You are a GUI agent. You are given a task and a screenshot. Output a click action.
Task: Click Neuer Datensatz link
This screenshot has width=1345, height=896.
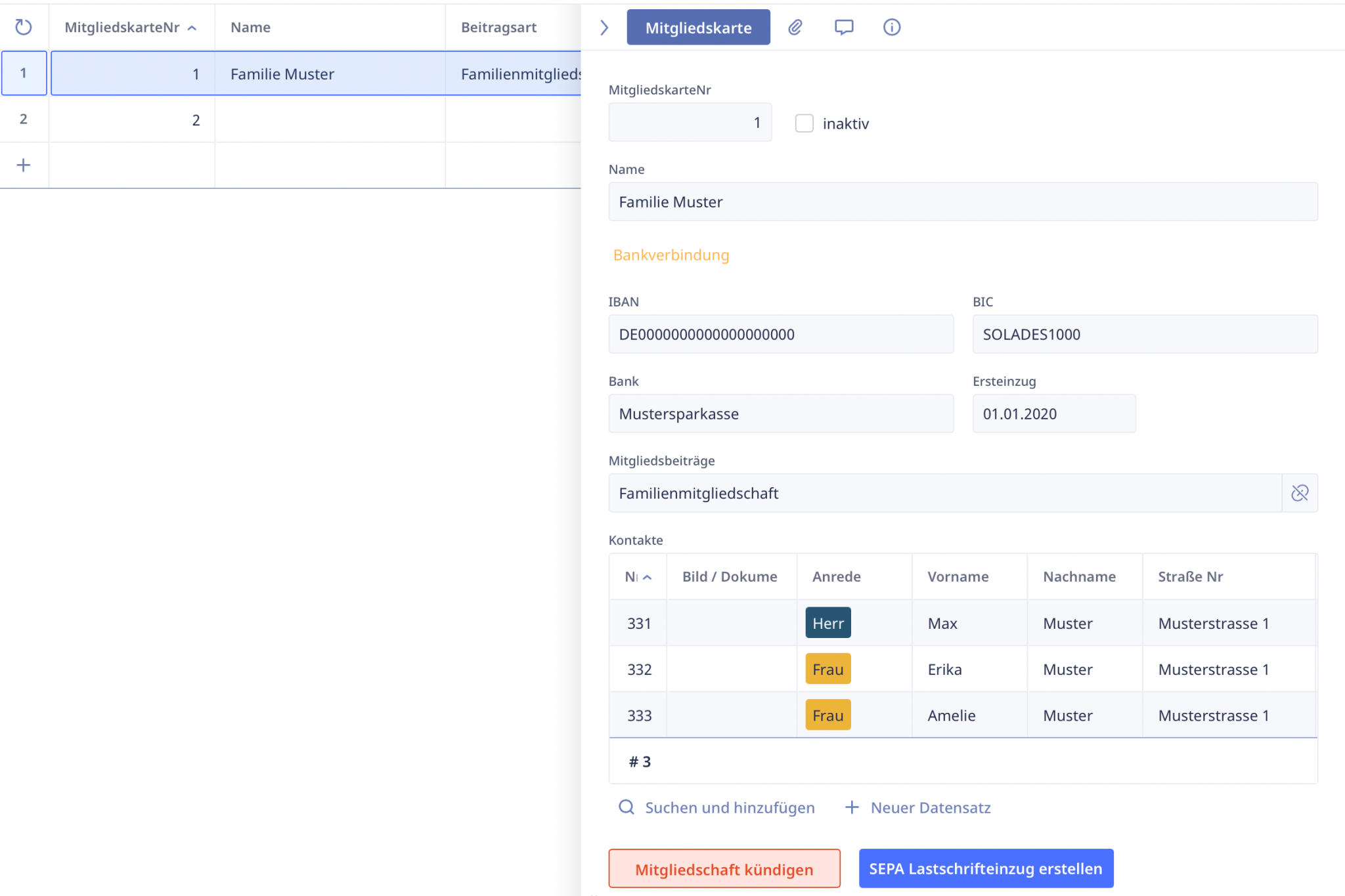[x=917, y=807]
